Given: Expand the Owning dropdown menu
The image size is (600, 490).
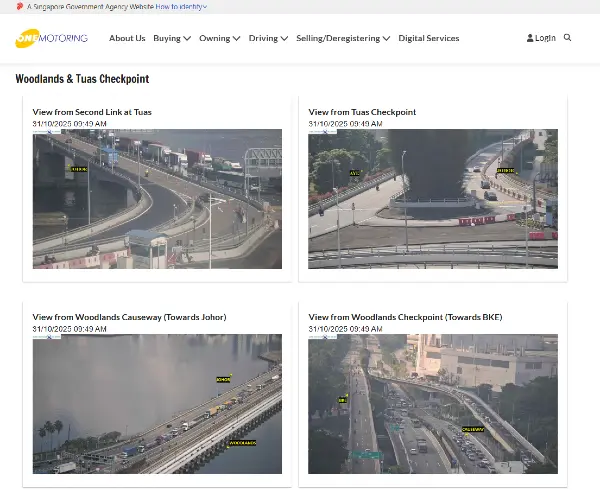Looking at the screenshot, I should point(220,38).
